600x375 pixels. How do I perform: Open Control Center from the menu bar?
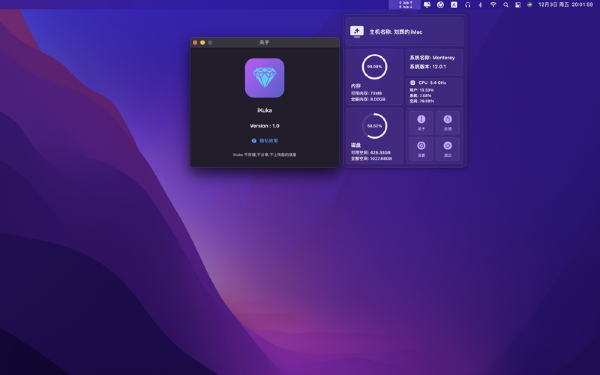point(518,5)
